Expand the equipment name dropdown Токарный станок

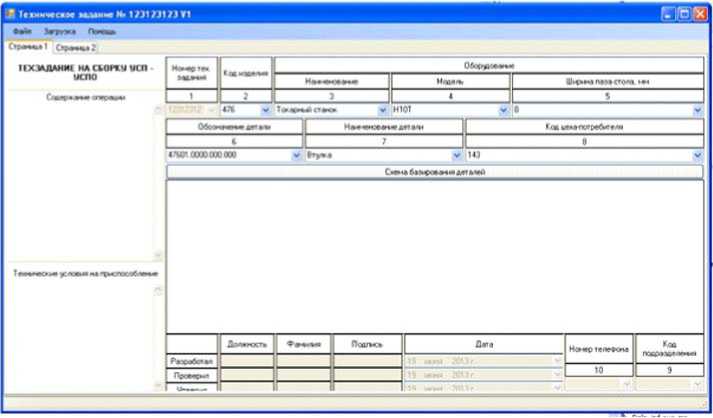[383, 110]
